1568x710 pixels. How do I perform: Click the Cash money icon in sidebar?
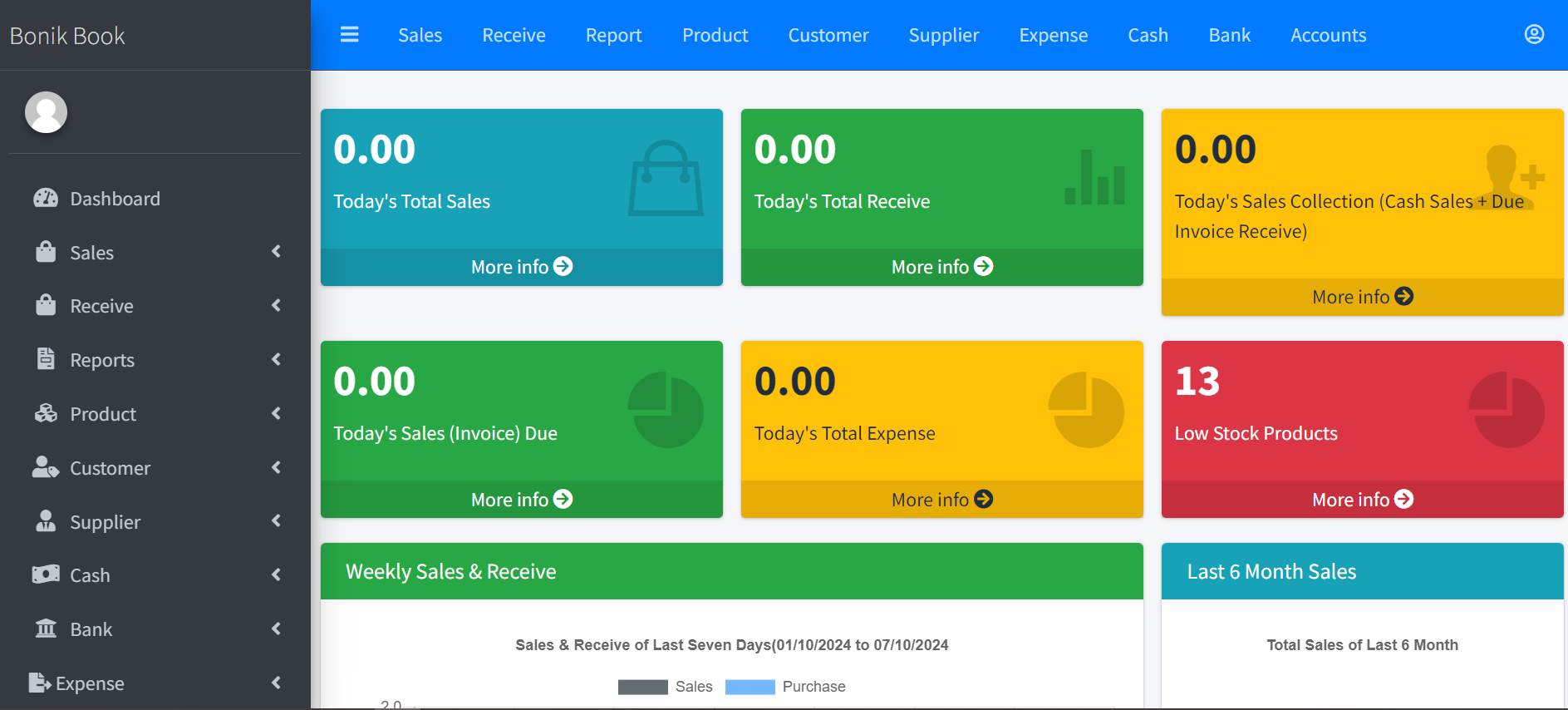click(46, 575)
